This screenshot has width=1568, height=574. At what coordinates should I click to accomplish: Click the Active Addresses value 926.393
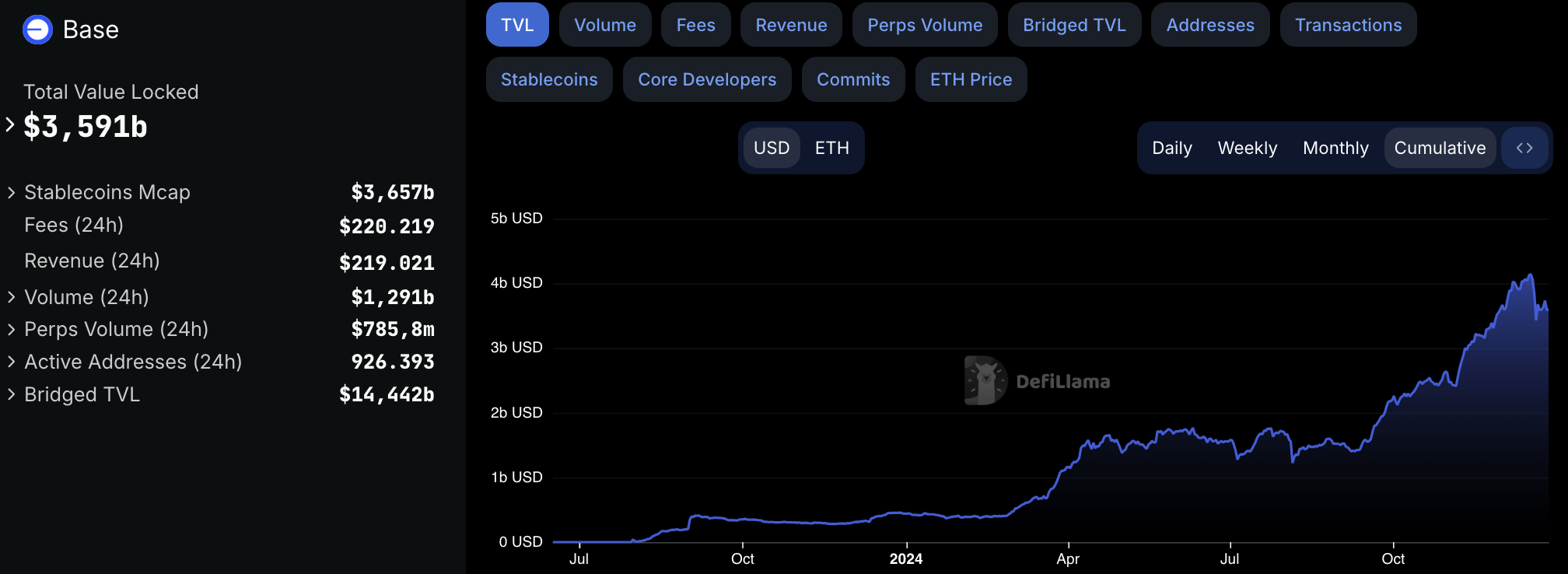point(393,362)
